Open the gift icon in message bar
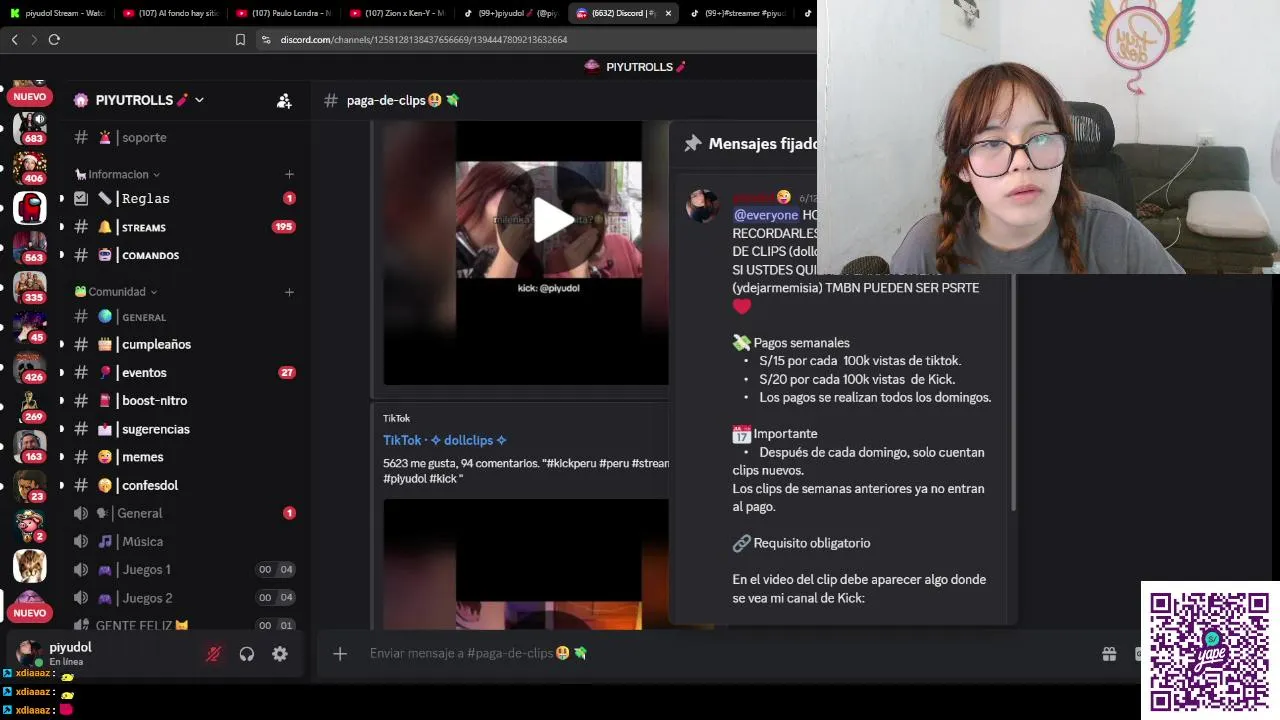1280x720 pixels. 1109,653
